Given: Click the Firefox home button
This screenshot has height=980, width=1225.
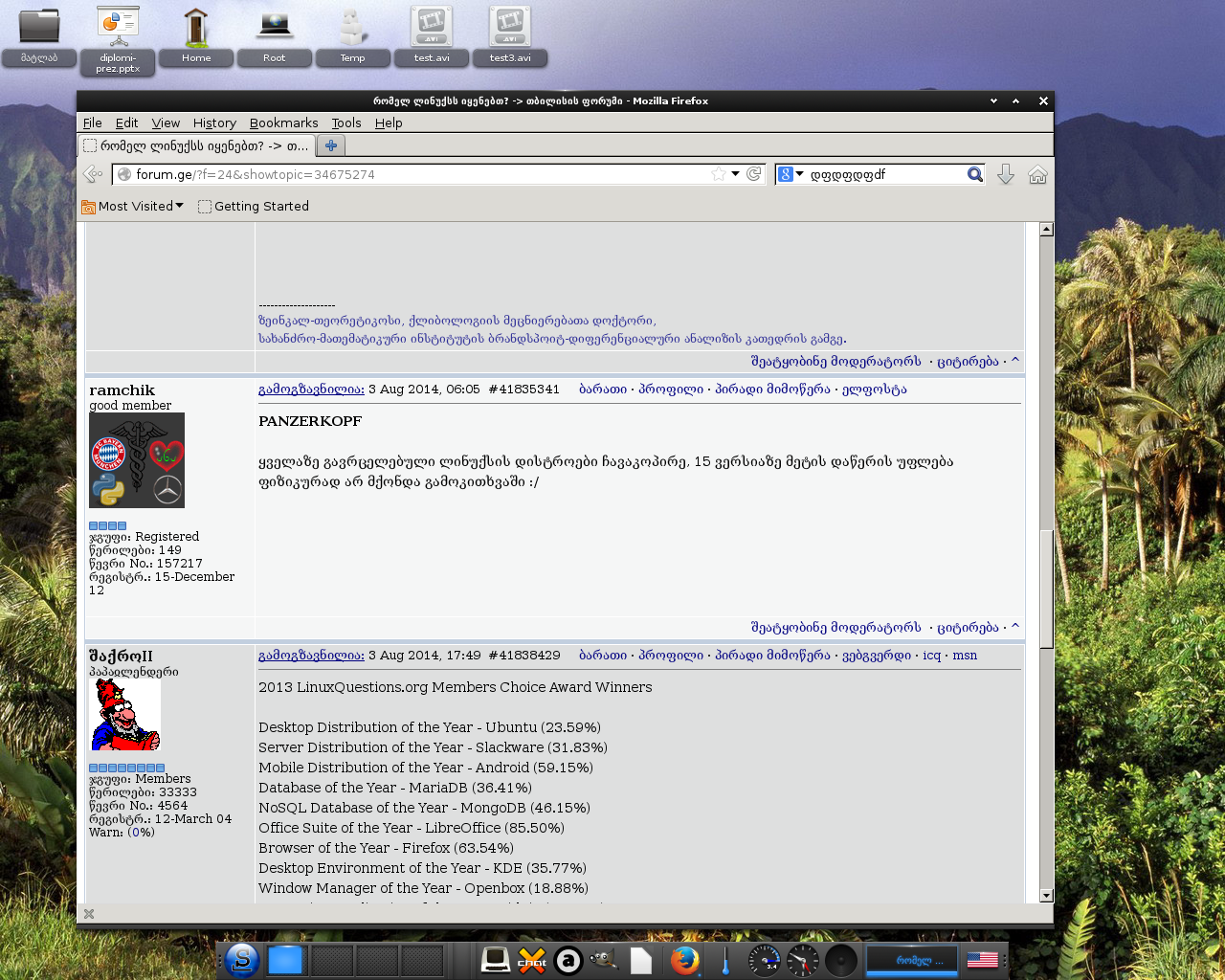Looking at the screenshot, I should click(1037, 174).
